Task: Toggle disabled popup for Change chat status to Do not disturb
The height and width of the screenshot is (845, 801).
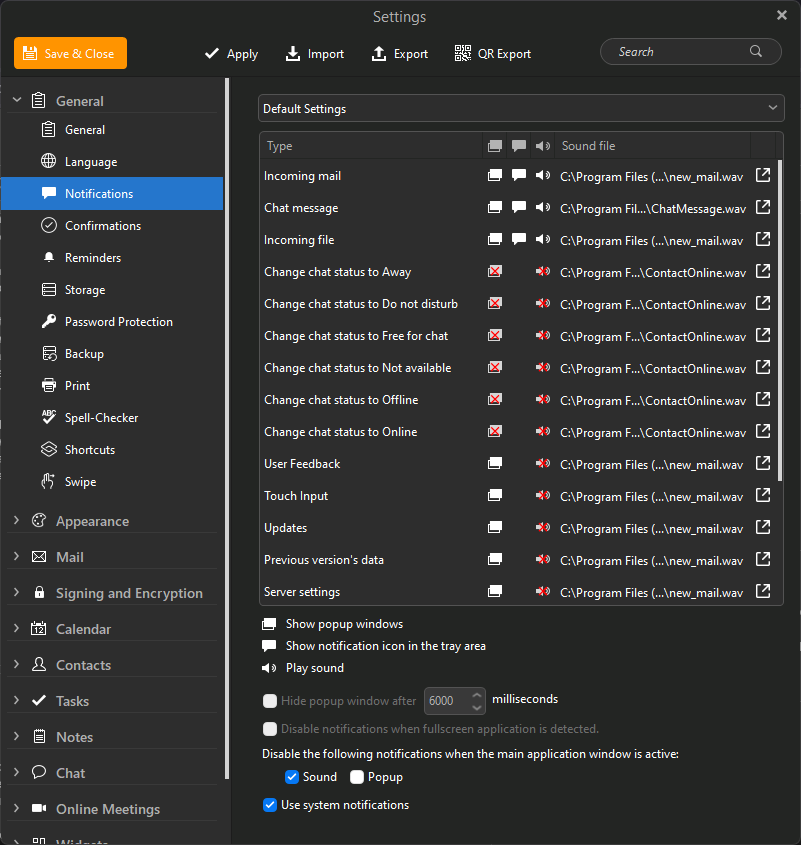Action: click(x=495, y=303)
